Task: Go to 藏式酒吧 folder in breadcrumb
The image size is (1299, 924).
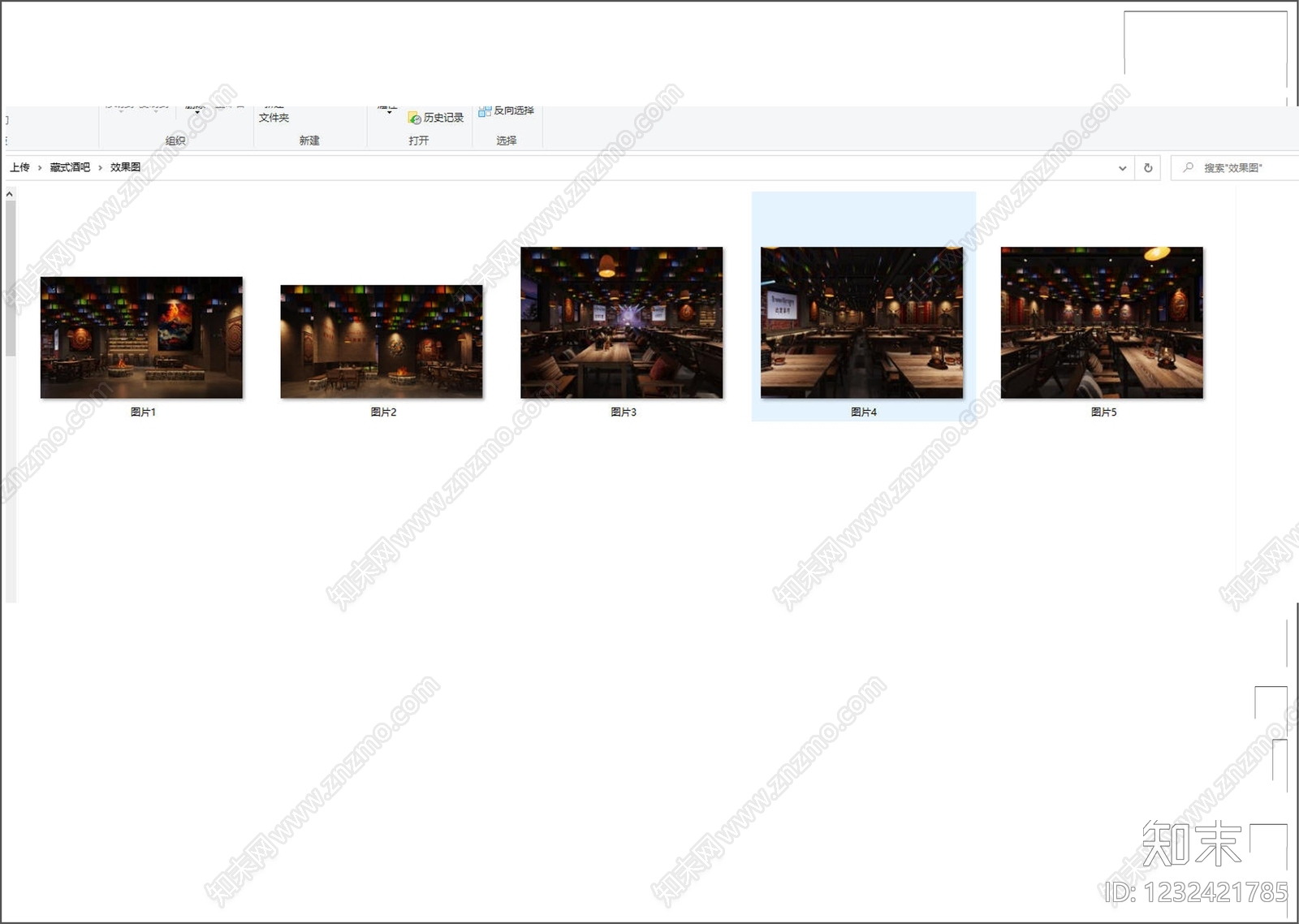Action: 70,167
